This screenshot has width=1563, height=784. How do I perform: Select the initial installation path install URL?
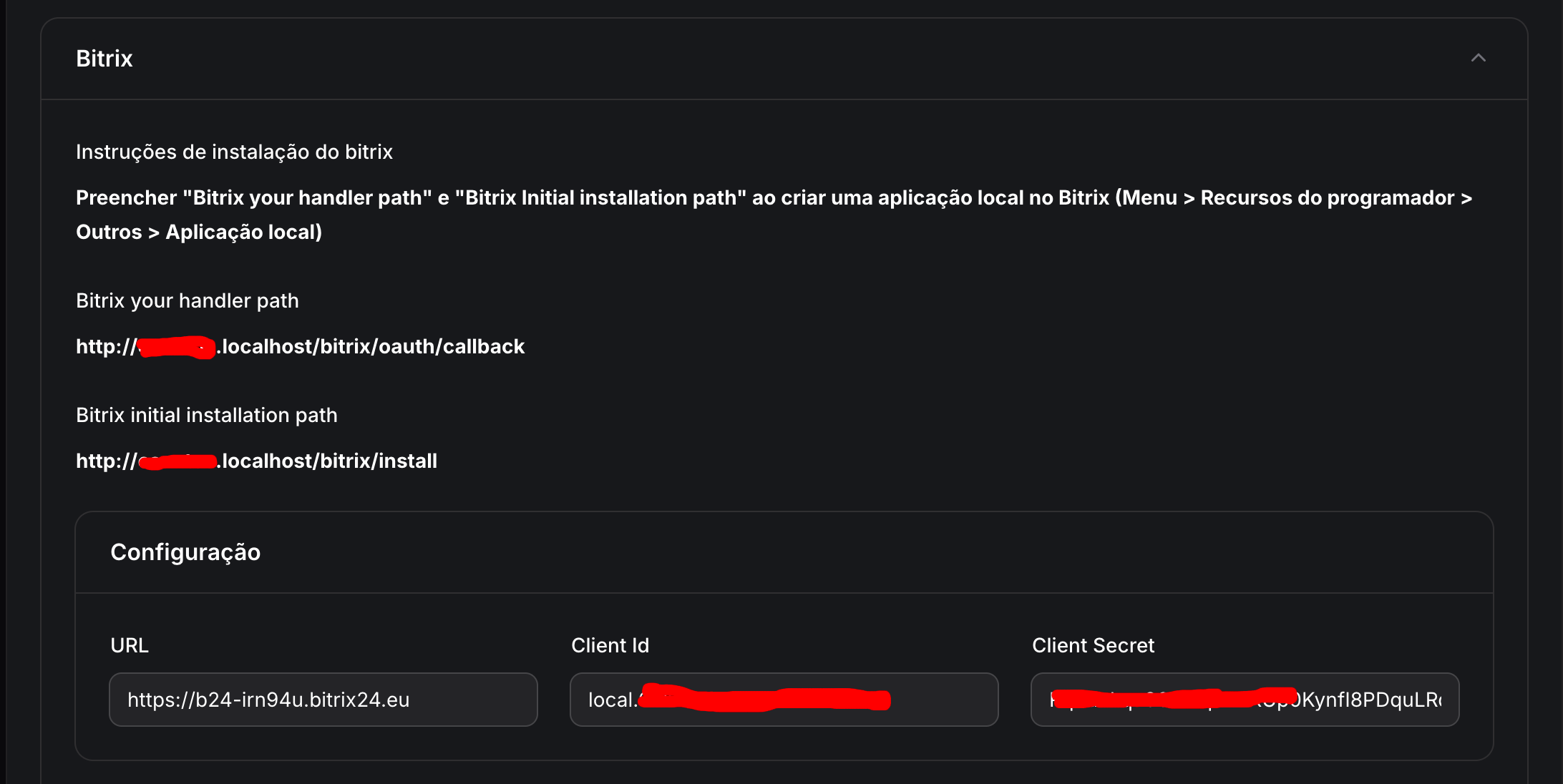[257, 461]
